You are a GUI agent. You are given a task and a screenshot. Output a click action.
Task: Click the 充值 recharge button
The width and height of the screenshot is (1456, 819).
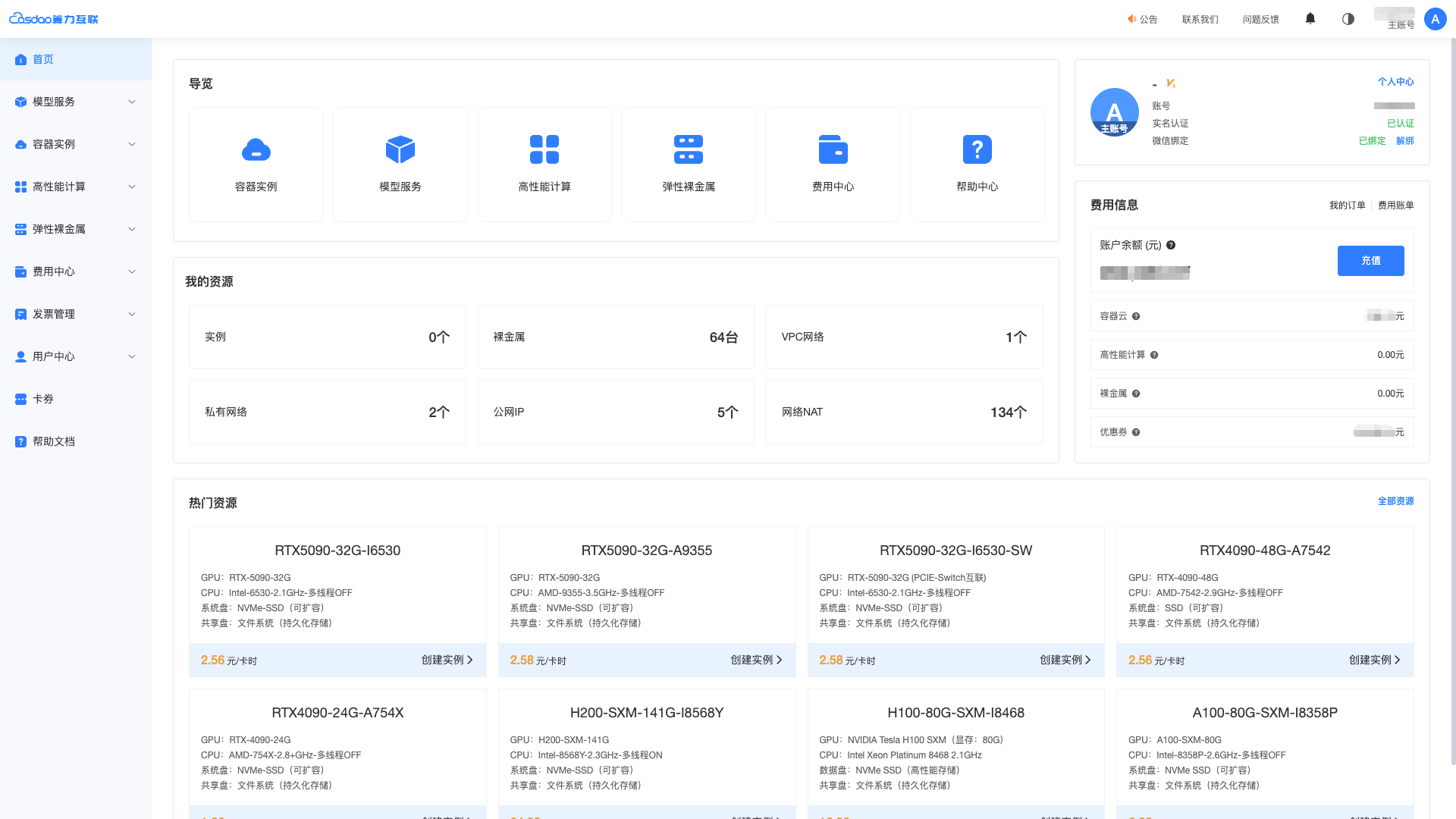[x=1370, y=260]
